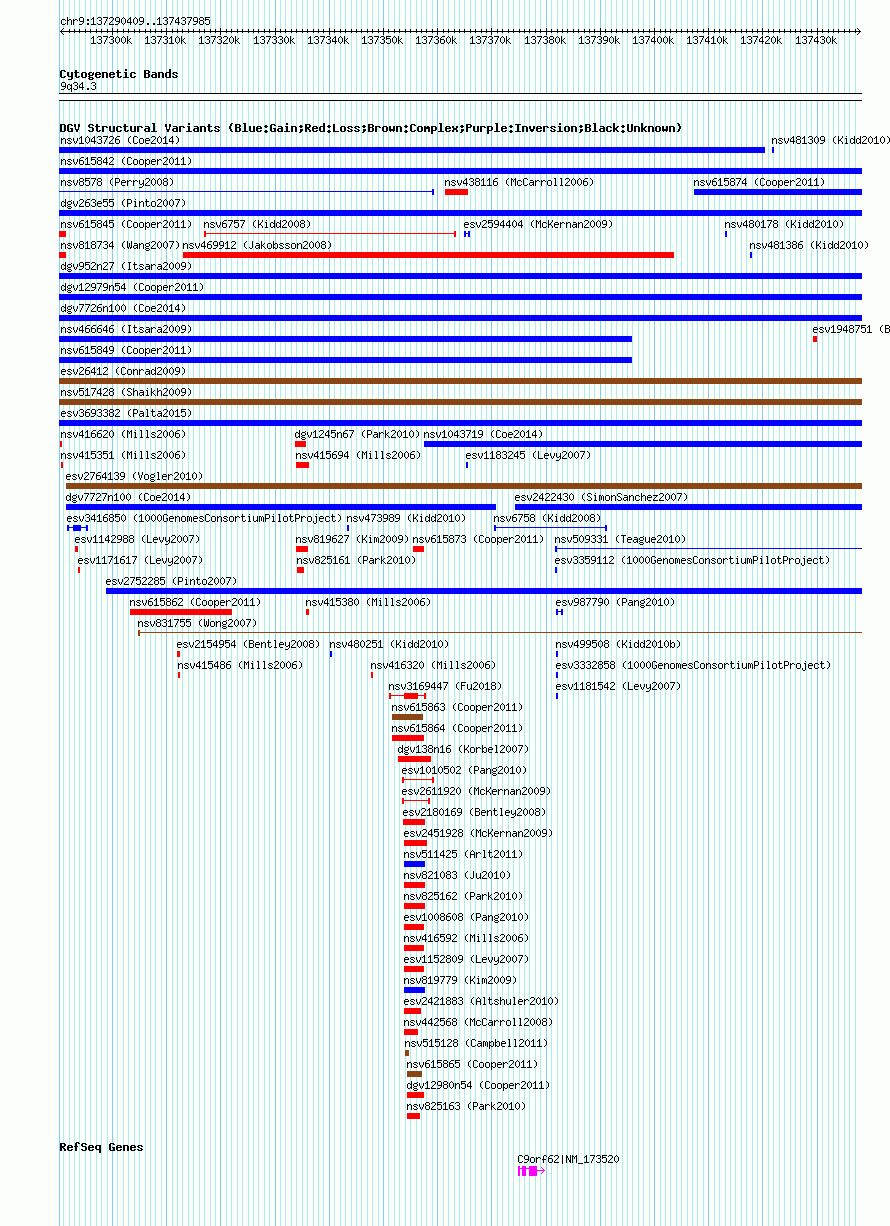Click nsv6757 (Kidd2008) label
The image size is (890, 1226).
pos(257,224)
